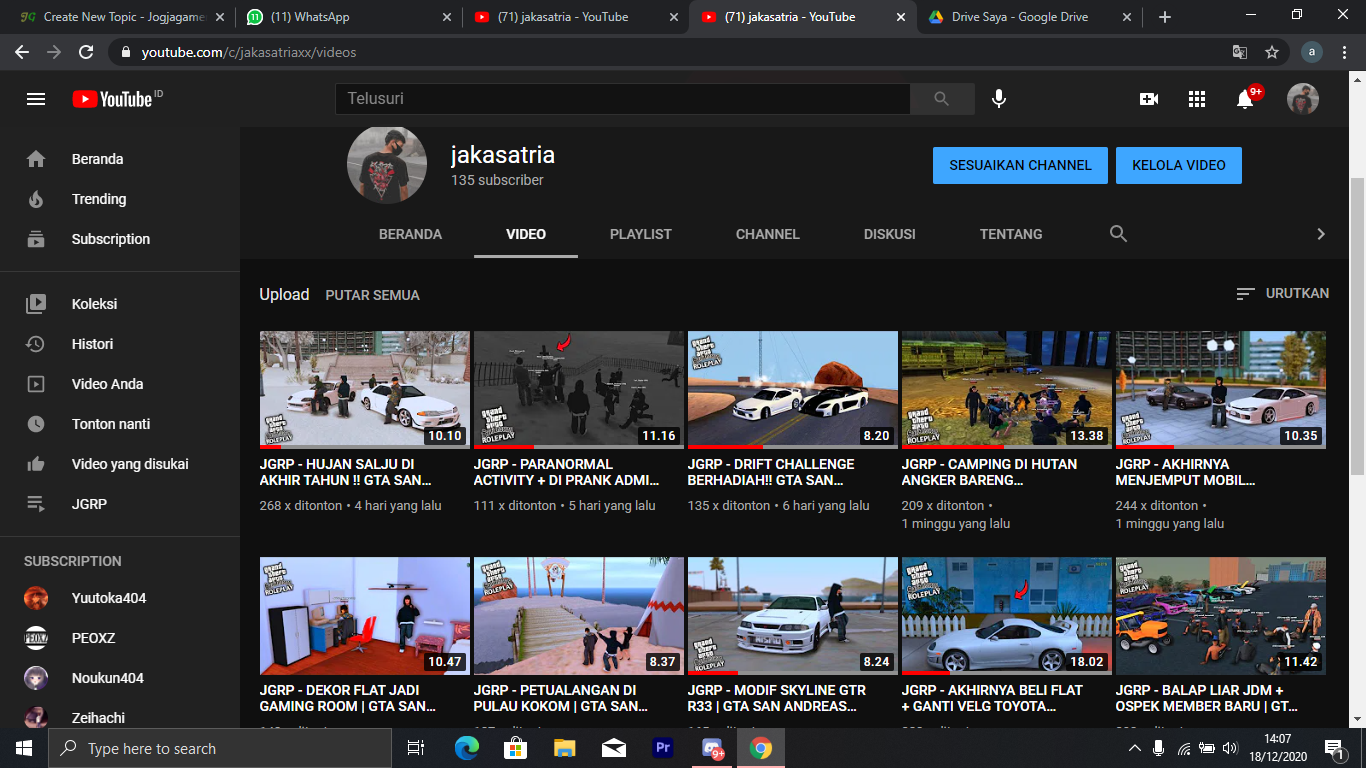Switch to the PLAYLIST tab
Viewport: 1366px width, 768px height.
[641, 234]
